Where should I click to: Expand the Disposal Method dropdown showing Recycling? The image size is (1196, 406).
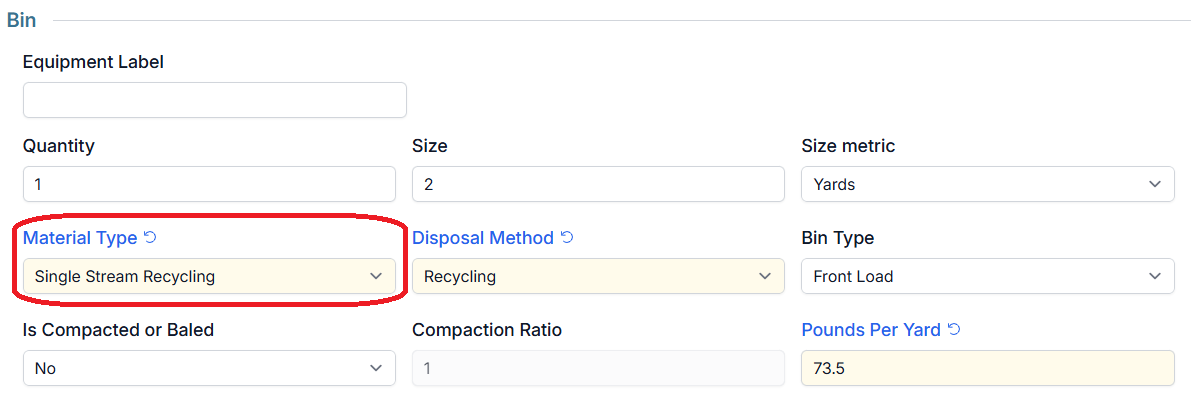(x=598, y=276)
